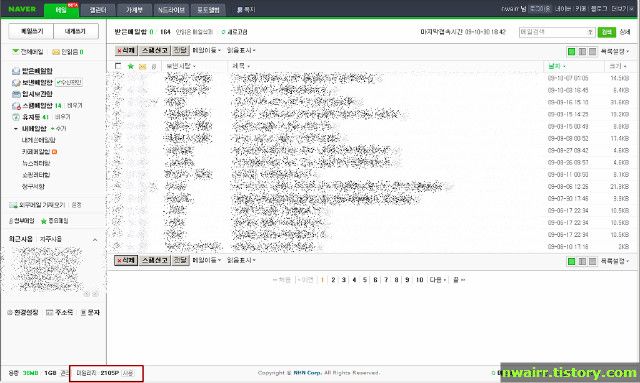Image resolution: width=640 pixels, height=383 pixels.
Task: Open the 쪽지 (notes) menu item
Action: pyautogui.click(x=246, y=10)
